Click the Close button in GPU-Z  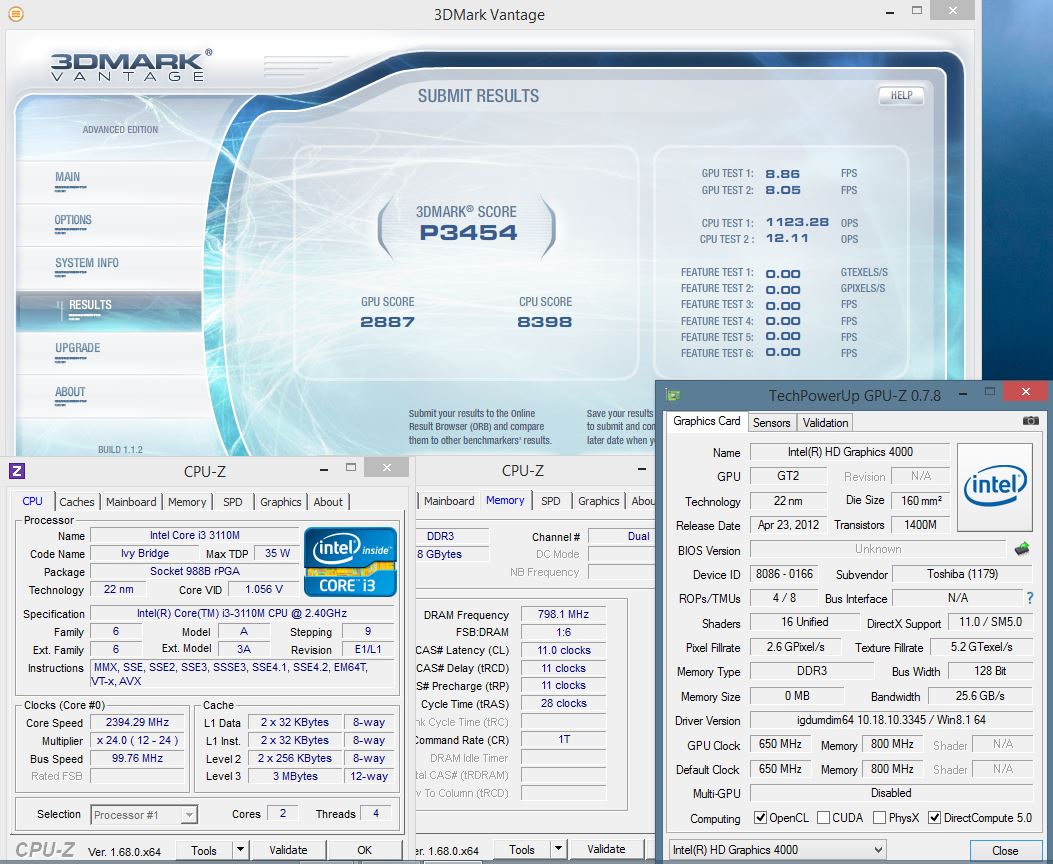(x=1005, y=851)
